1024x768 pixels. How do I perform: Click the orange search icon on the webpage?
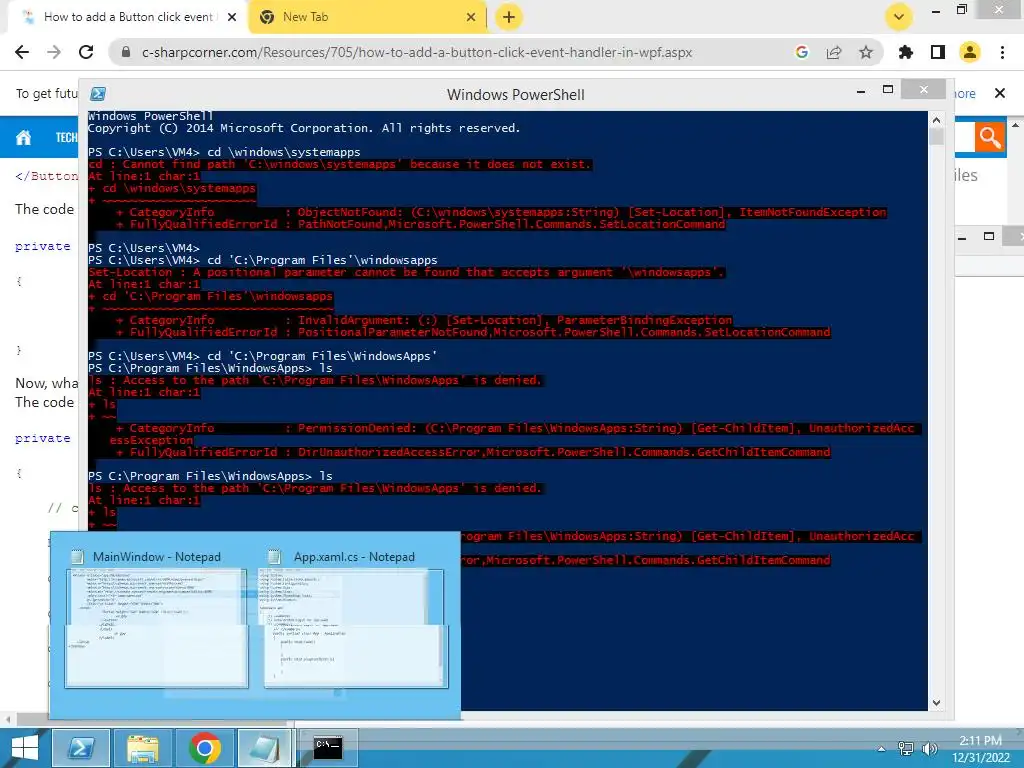[989, 137]
